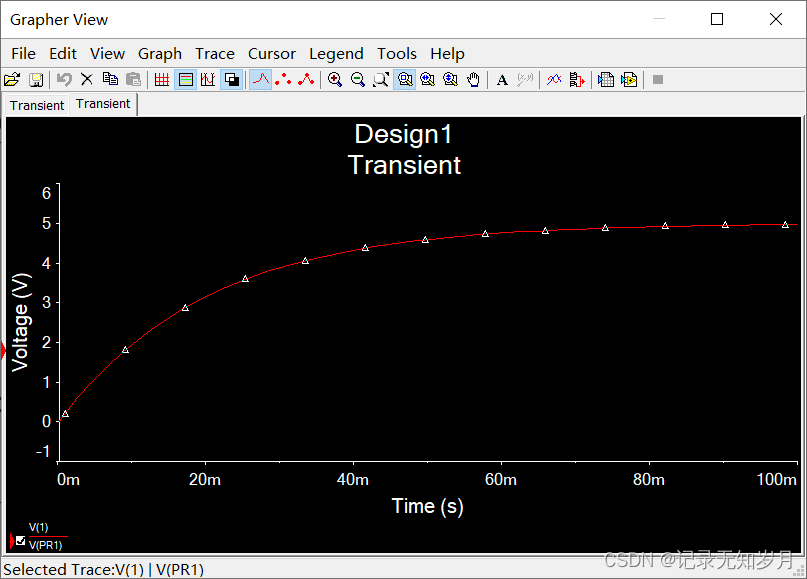Image resolution: width=807 pixels, height=579 pixels.
Task: Click the Save floppy-disk icon
Action: pyautogui.click(x=36, y=80)
